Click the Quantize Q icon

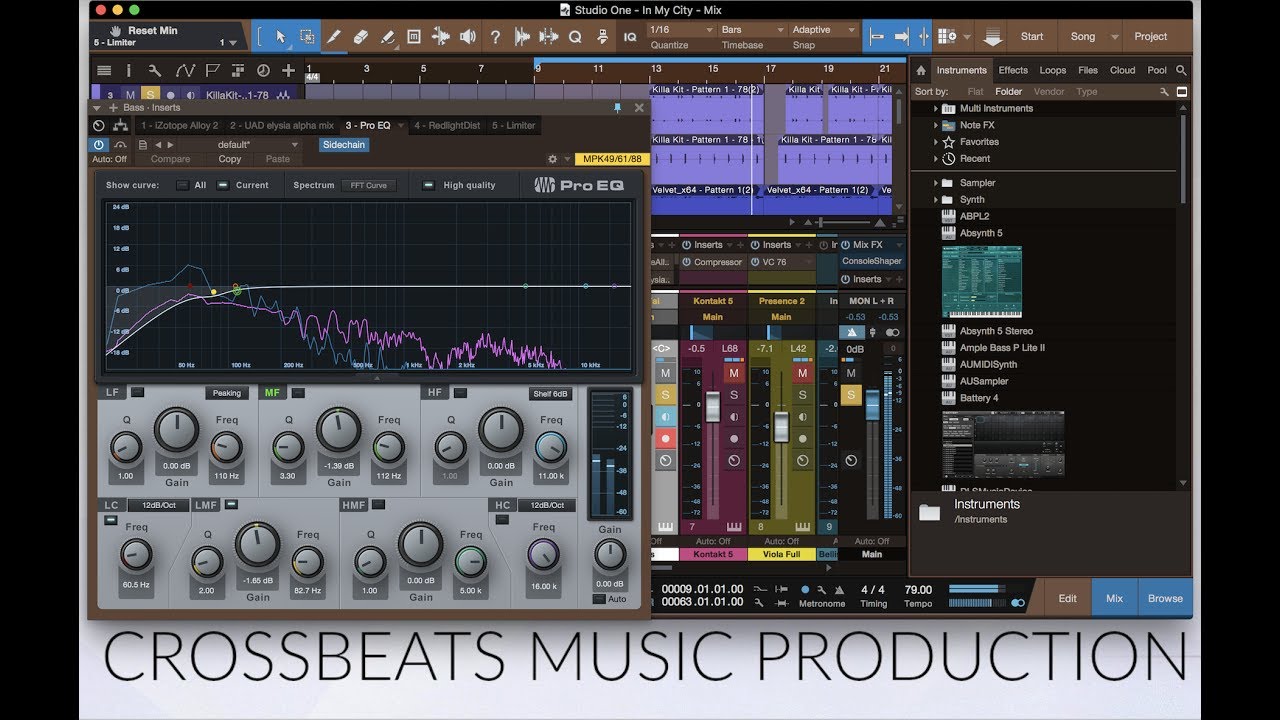[x=575, y=37]
